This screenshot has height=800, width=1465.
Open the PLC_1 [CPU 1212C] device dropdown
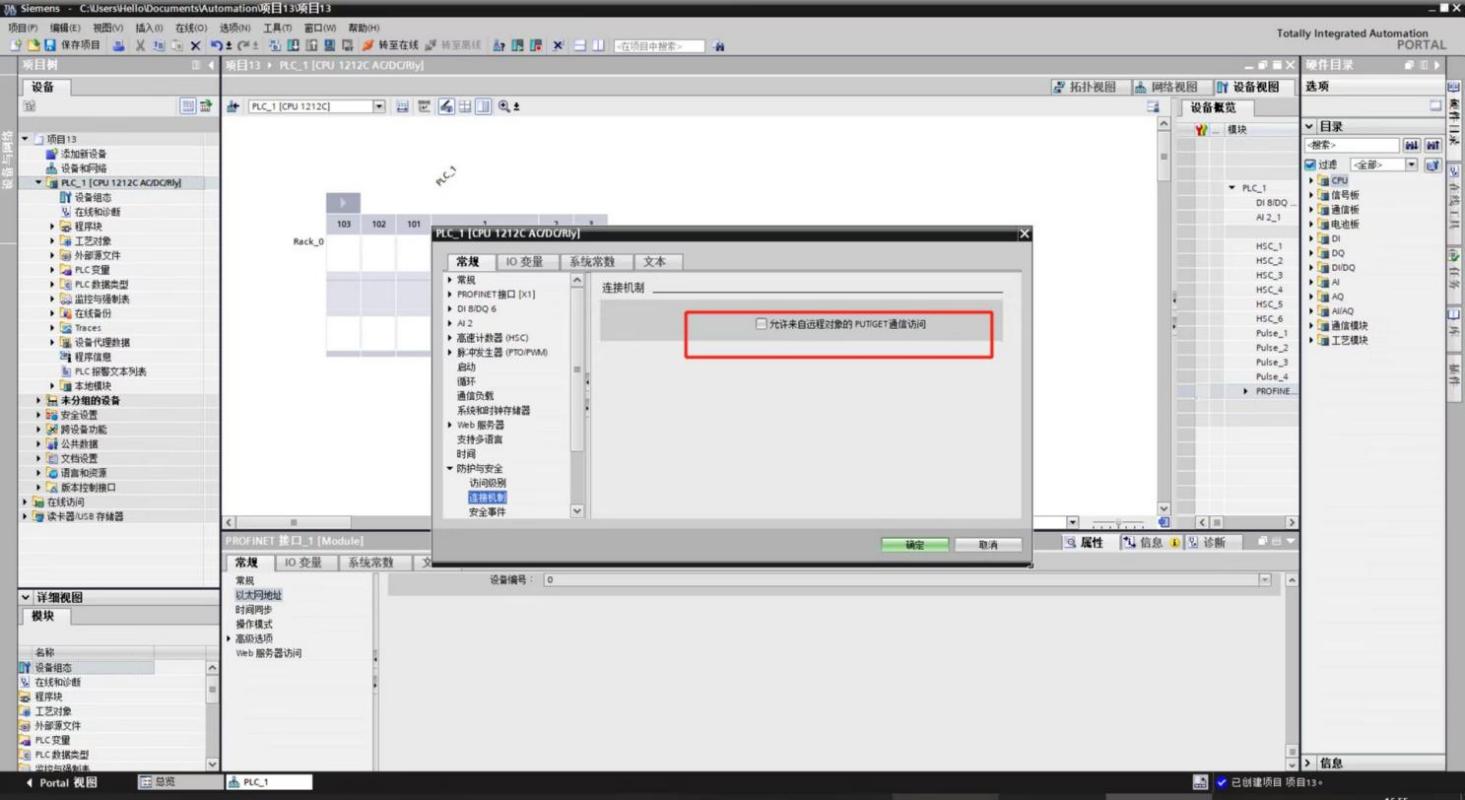pos(379,106)
